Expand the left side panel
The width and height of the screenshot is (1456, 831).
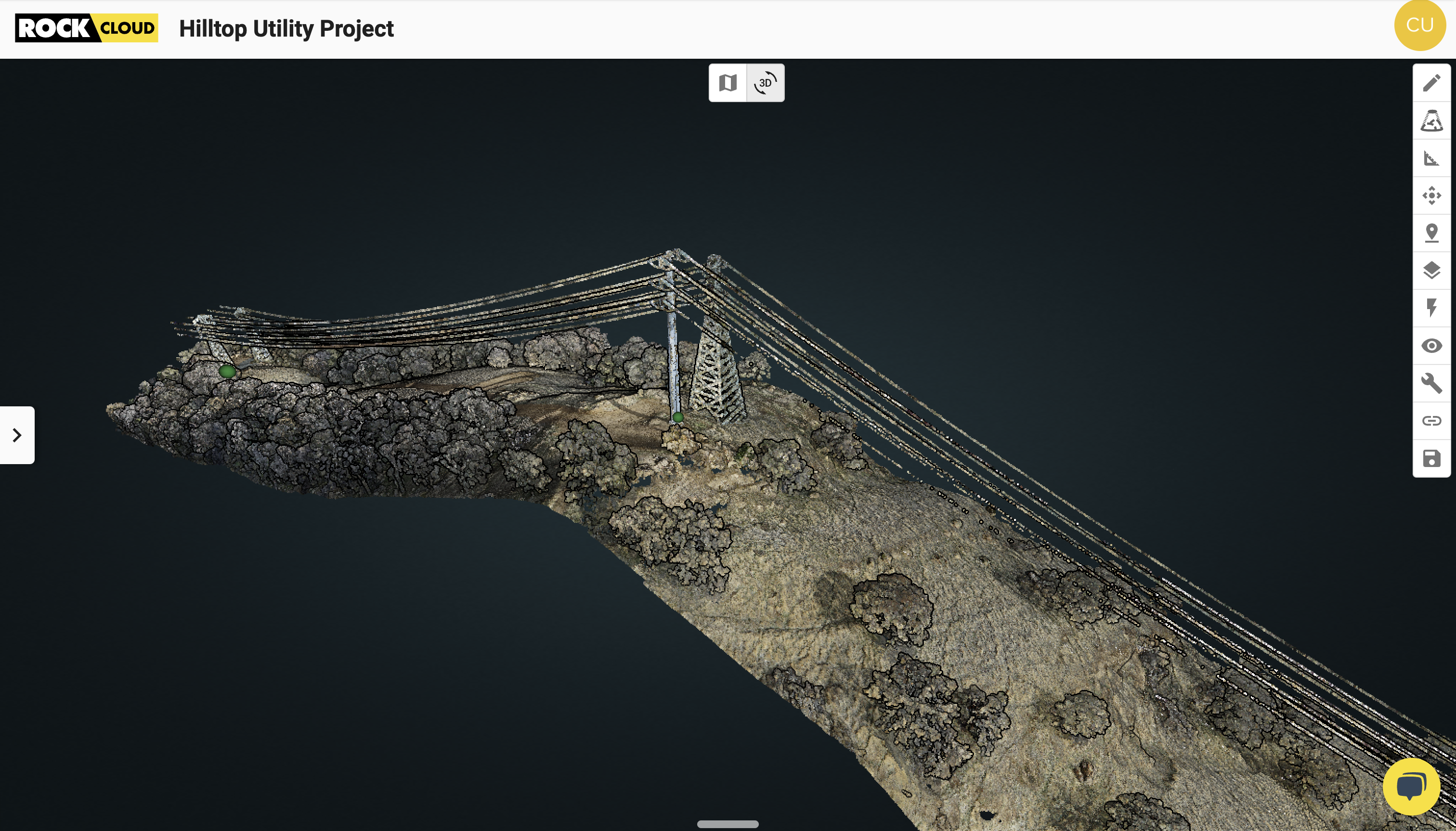click(x=17, y=435)
